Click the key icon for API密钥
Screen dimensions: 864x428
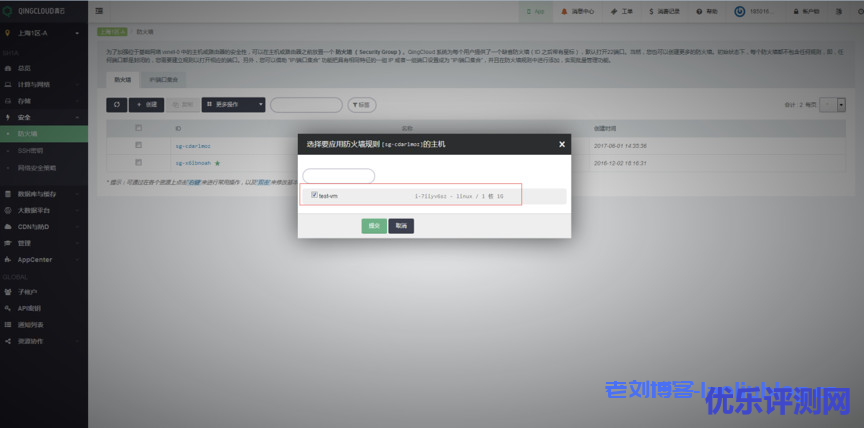[7, 308]
